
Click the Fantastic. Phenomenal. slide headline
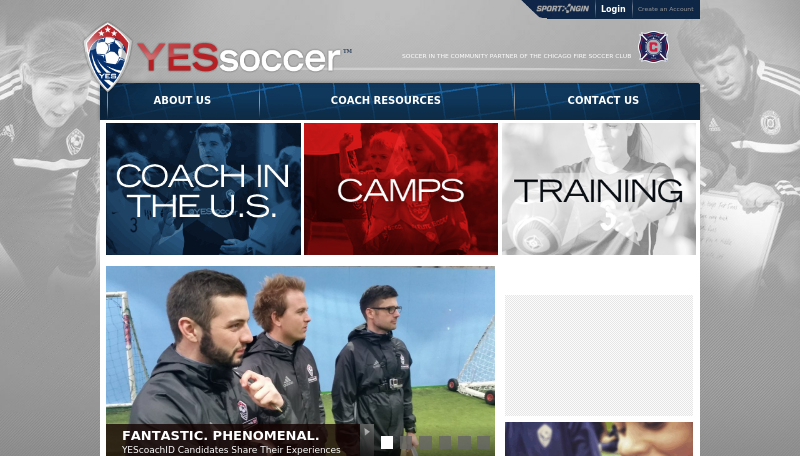(220, 436)
